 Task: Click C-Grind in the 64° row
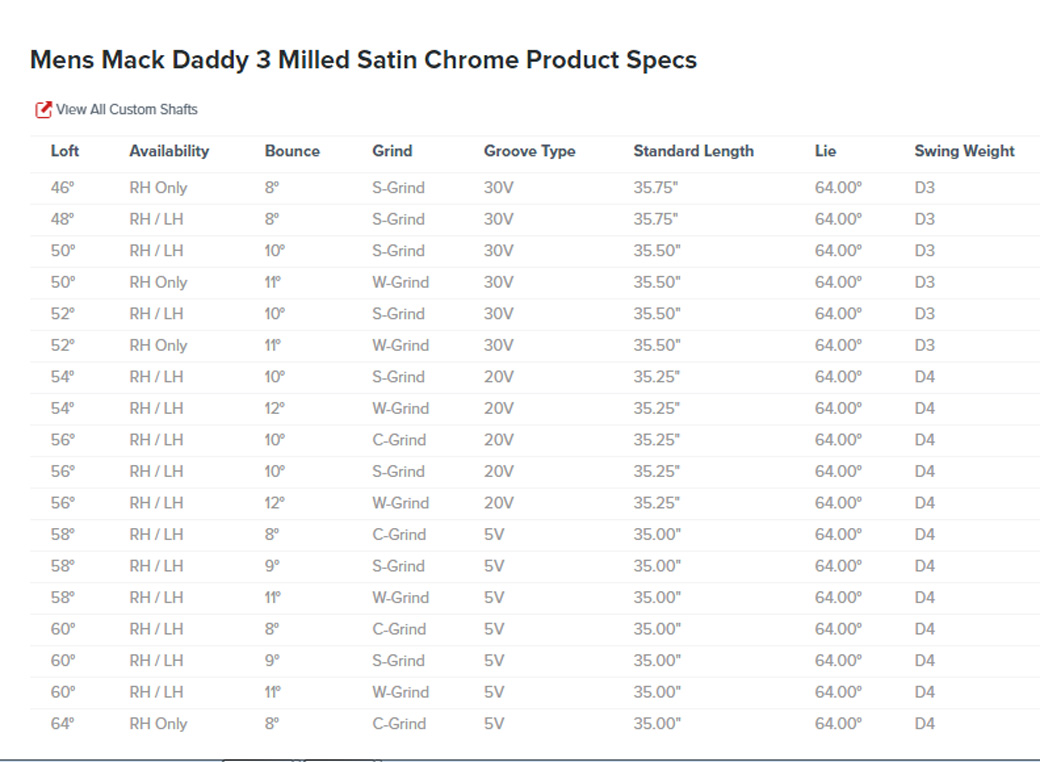(x=399, y=724)
